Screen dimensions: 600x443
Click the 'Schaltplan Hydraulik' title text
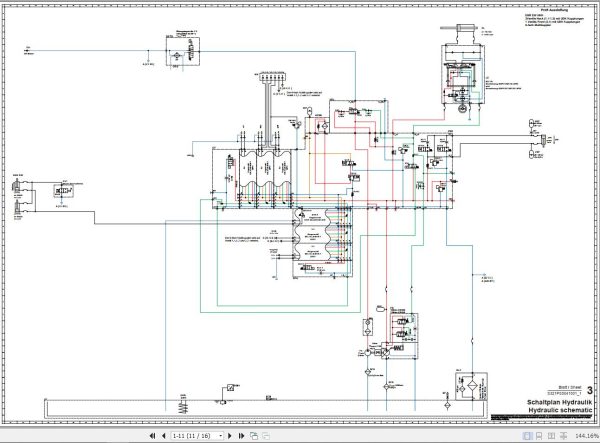559,402
